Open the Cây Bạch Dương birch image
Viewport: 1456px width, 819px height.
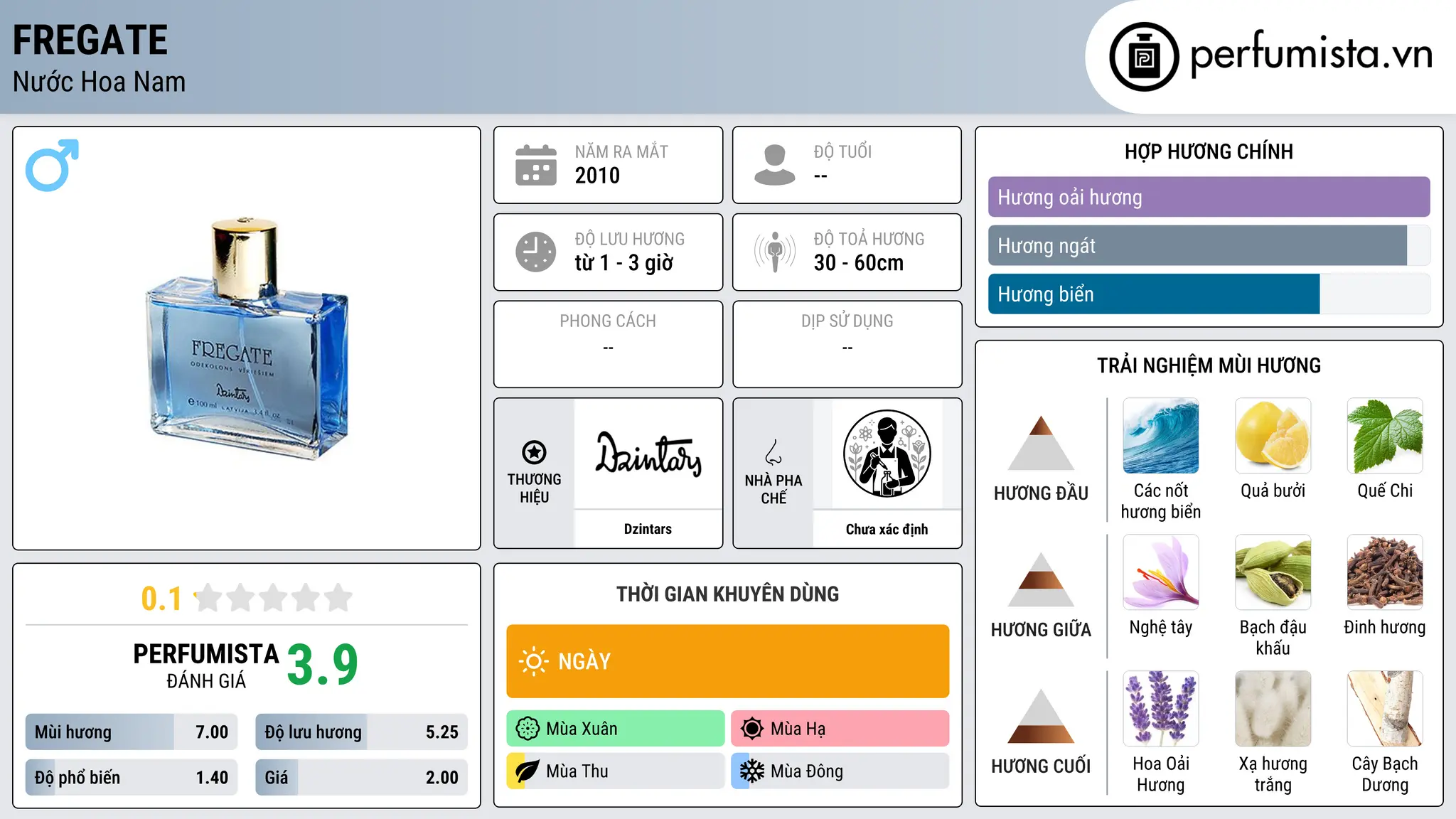pyautogui.click(x=1385, y=709)
